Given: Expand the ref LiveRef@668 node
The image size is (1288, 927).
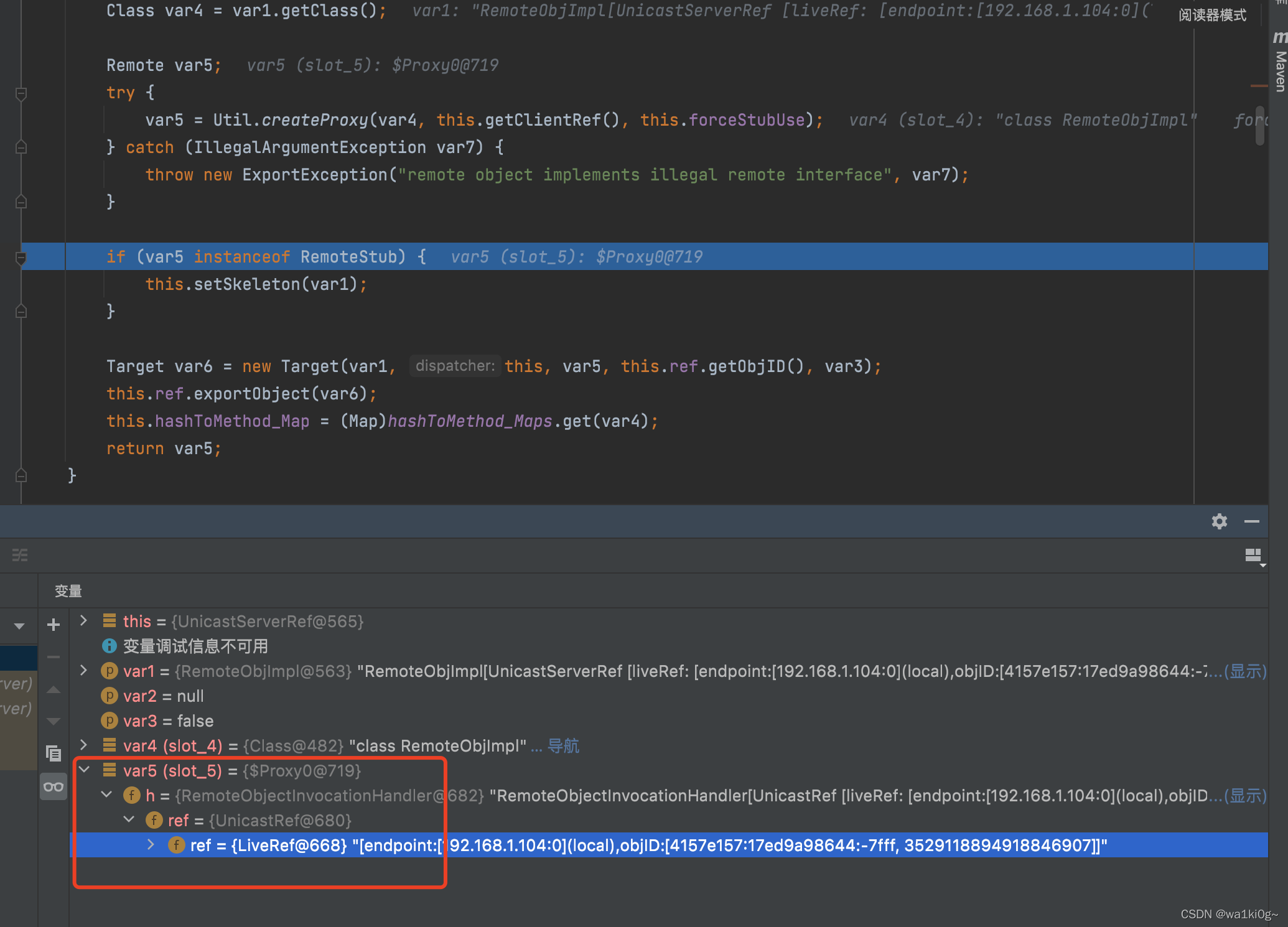Looking at the screenshot, I should click(x=151, y=845).
